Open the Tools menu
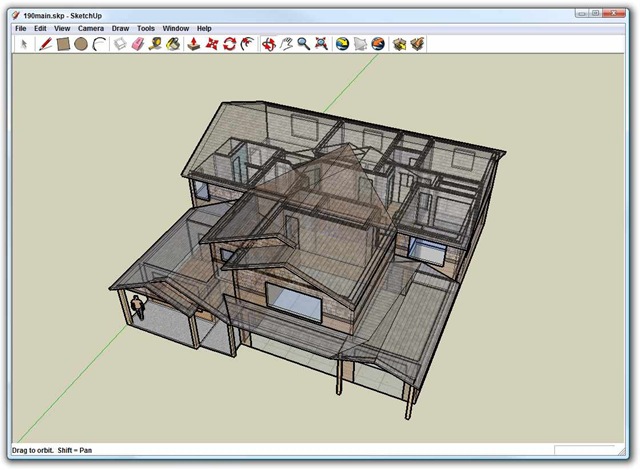Image resolution: width=640 pixels, height=470 pixels. pyautogui.click(x=146, y=28)
